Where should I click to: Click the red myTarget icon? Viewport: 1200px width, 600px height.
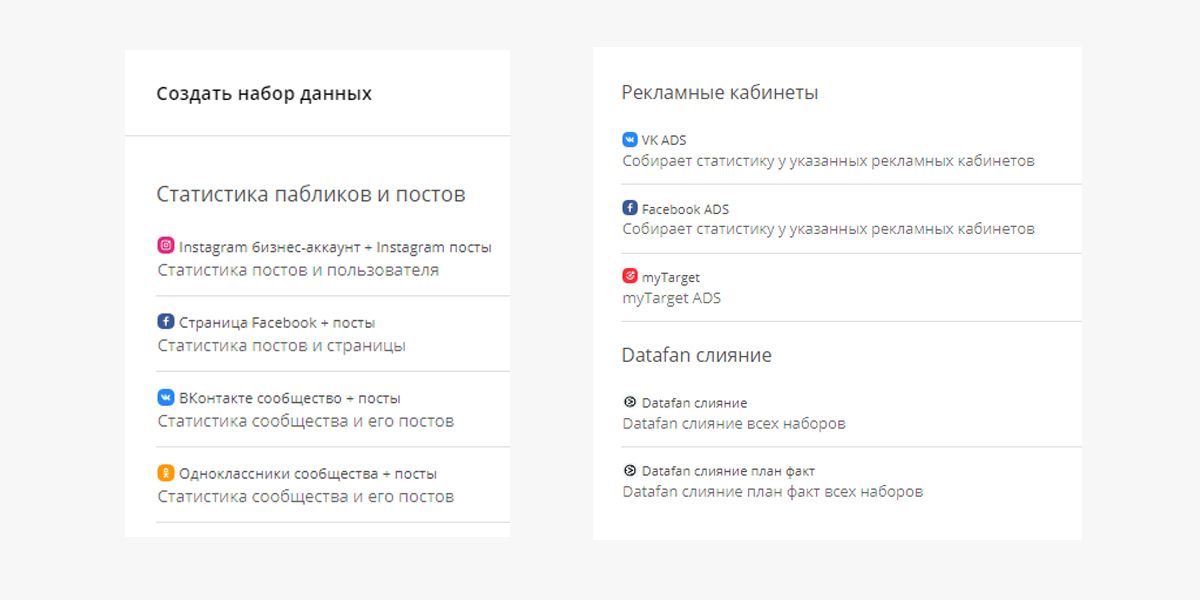(x=630, y=276)
